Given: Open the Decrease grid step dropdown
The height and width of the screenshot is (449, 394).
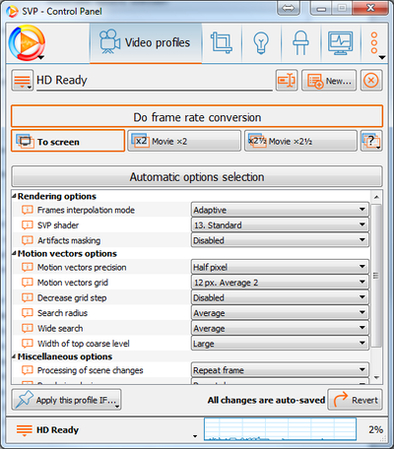Looking at the screenshot, I should tap(280, 298).
